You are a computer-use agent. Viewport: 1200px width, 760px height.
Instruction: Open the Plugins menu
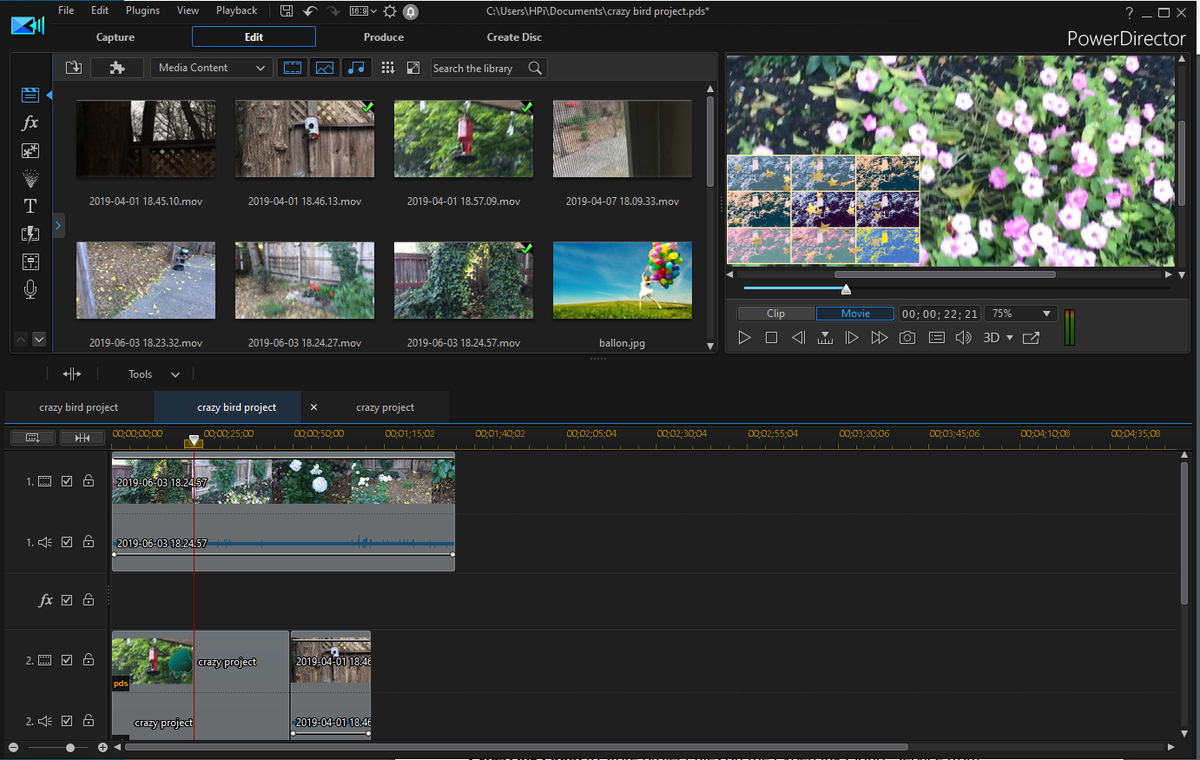[143, 10]
